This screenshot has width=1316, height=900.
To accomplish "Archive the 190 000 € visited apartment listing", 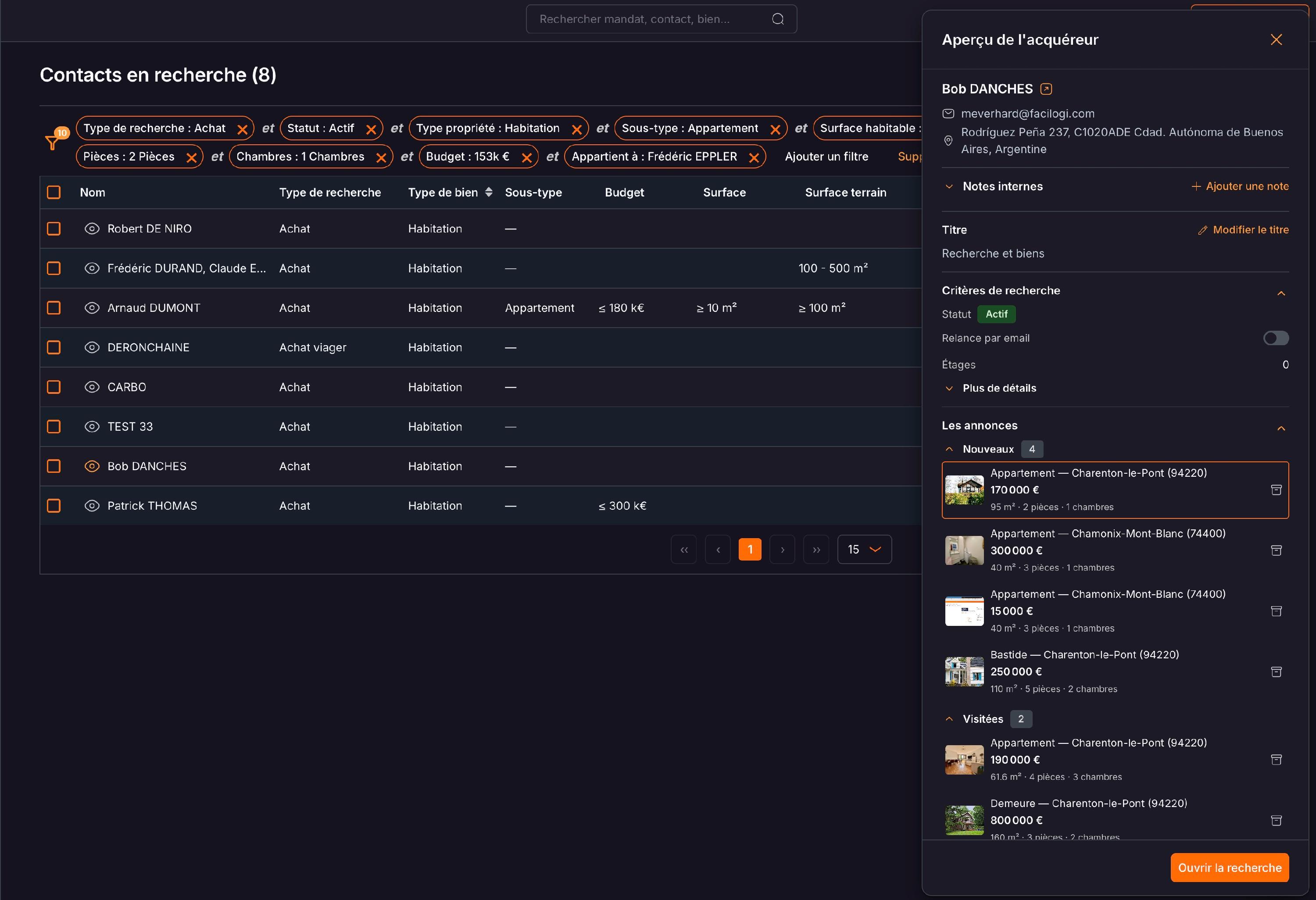I will click(x=1277, y=760).
